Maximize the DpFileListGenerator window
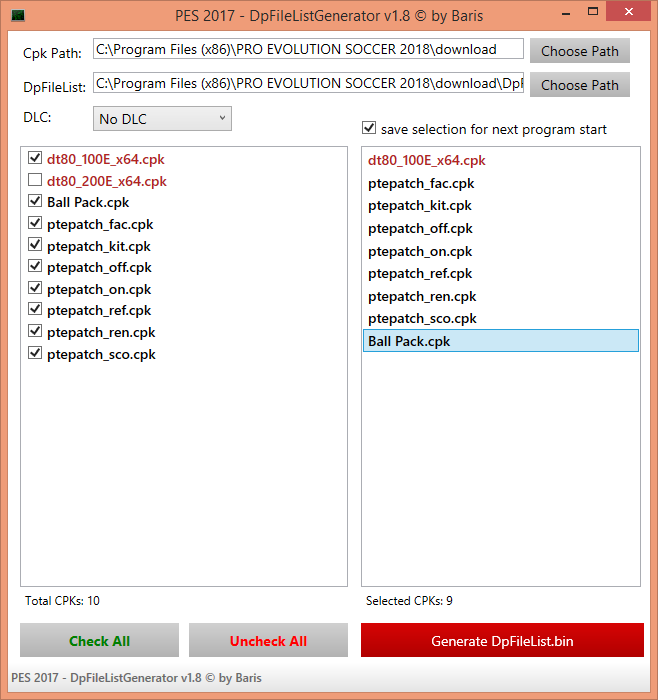658x700 pixels. click(x=593, y=12)
